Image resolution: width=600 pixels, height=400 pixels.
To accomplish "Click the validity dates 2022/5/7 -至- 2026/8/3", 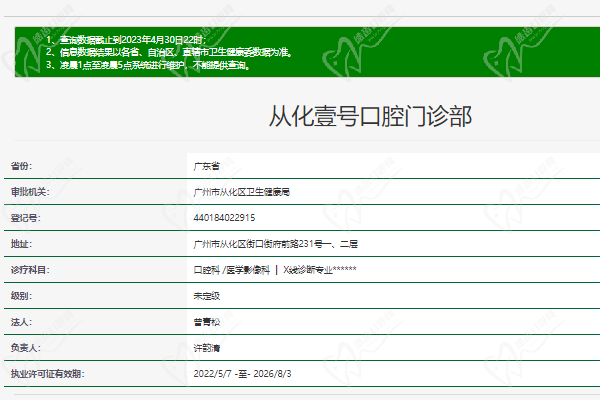I will [247, 374].
